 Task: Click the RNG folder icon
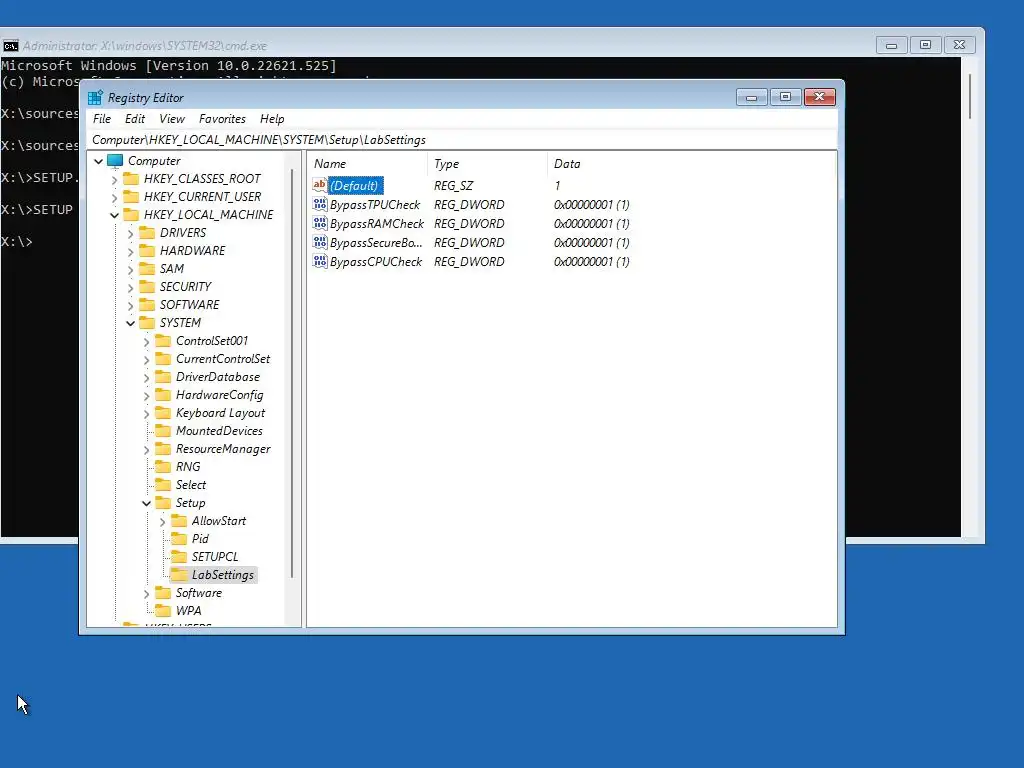click(x=163, y=467)
